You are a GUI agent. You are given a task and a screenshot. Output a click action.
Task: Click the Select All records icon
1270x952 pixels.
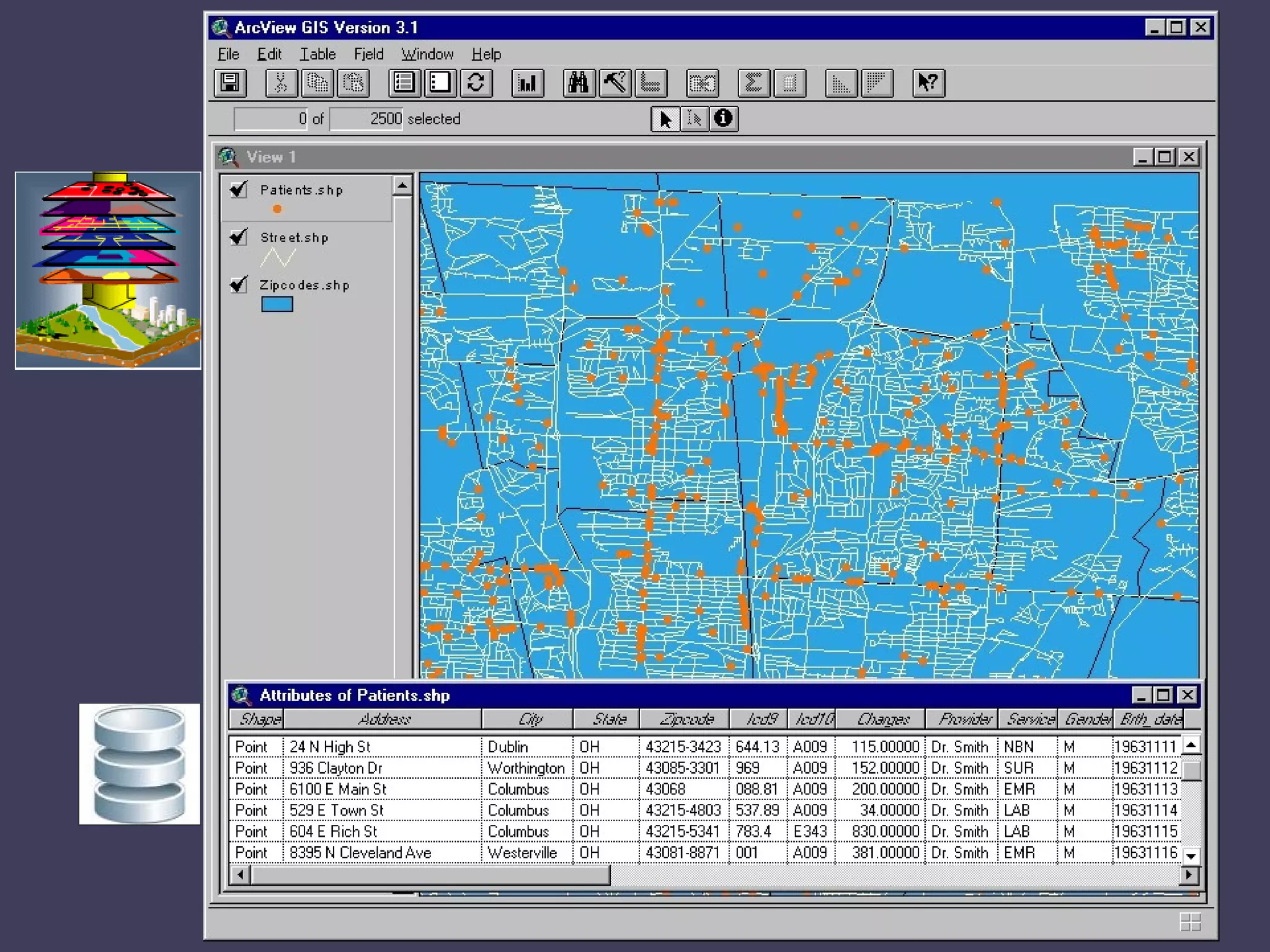[x=404, y=83]
